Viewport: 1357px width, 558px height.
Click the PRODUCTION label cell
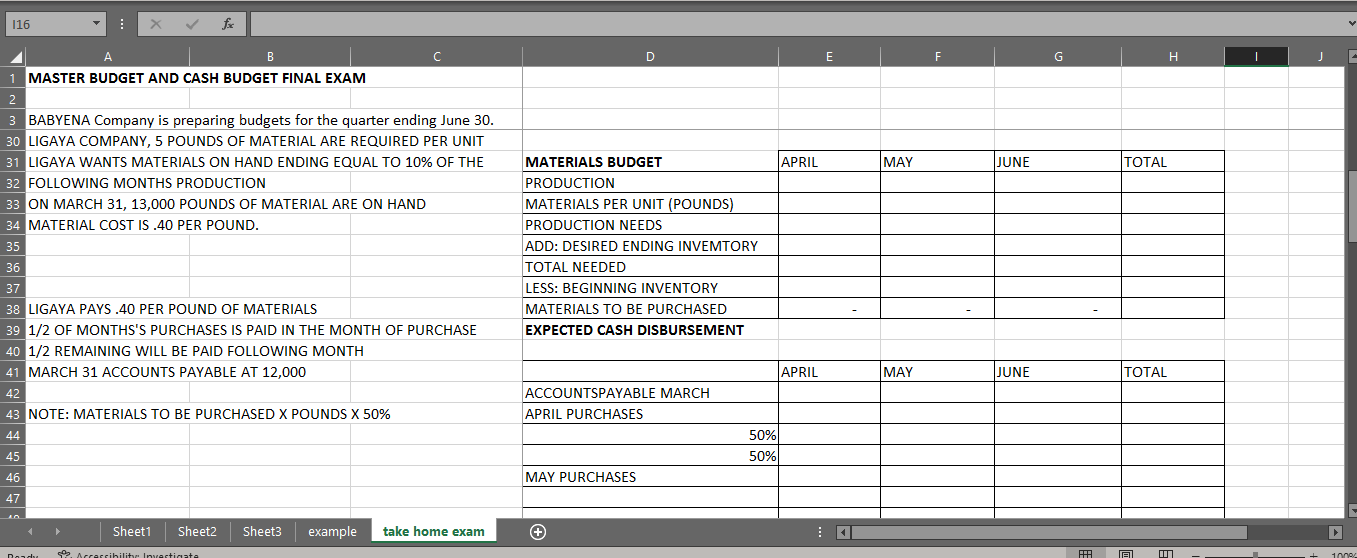[650, 183]
